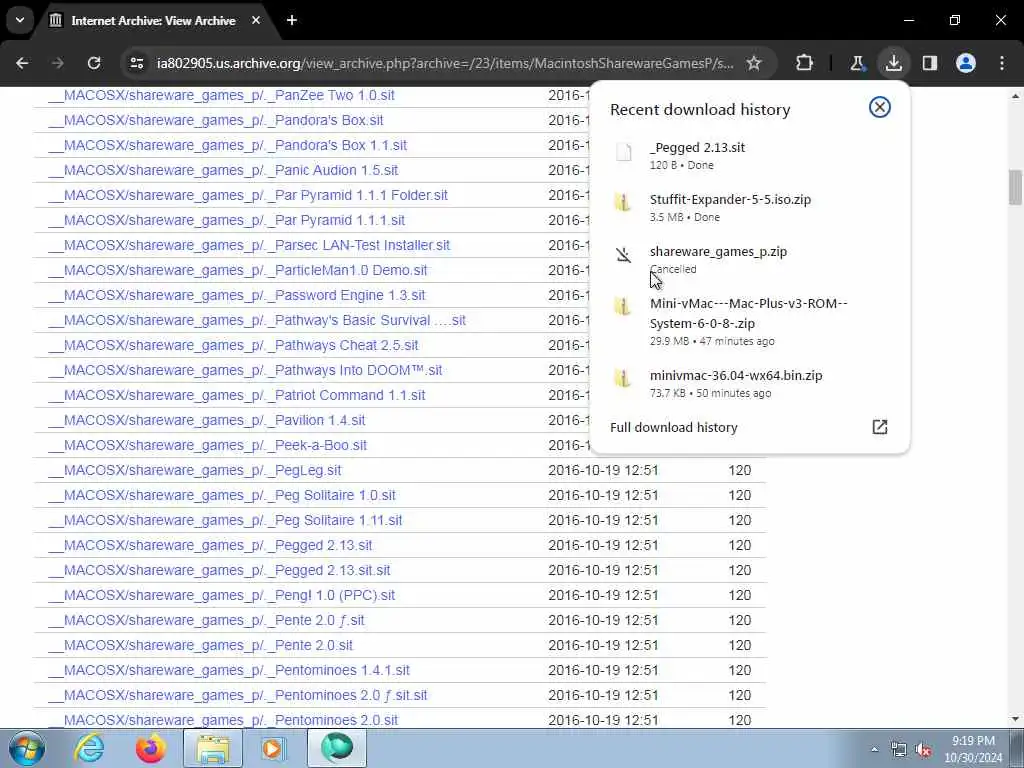Select the Internet Archive: View Archive tab

click(153, 20)
